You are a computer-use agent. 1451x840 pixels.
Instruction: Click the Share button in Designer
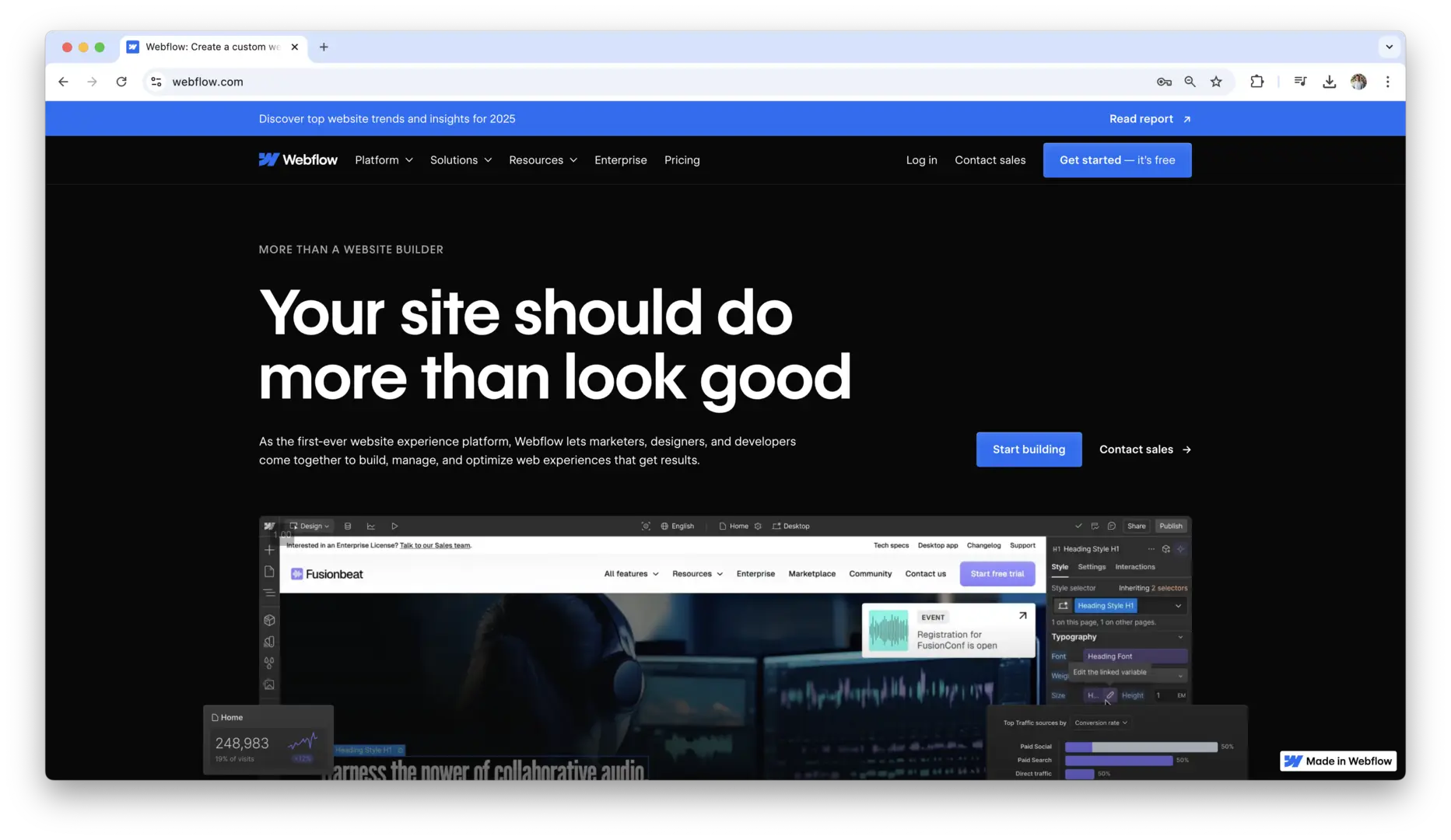click(1136, 526)
